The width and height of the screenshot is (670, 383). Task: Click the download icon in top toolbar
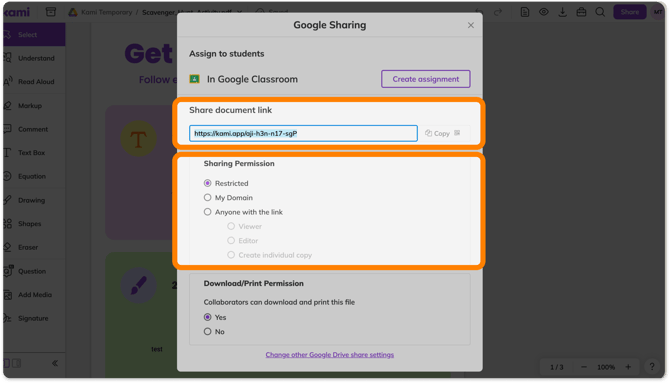[x=562, y=12]
